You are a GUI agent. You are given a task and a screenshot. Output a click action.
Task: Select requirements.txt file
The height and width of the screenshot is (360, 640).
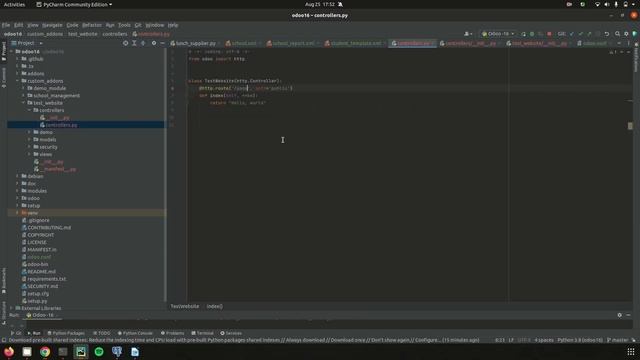[x=44, y=279]
